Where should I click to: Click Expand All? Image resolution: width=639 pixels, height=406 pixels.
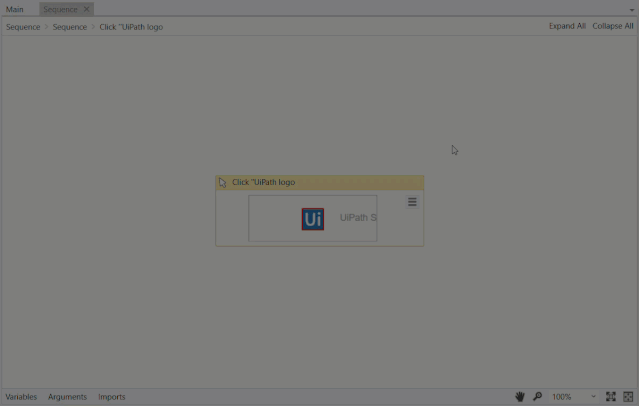[x=567, y=26]
